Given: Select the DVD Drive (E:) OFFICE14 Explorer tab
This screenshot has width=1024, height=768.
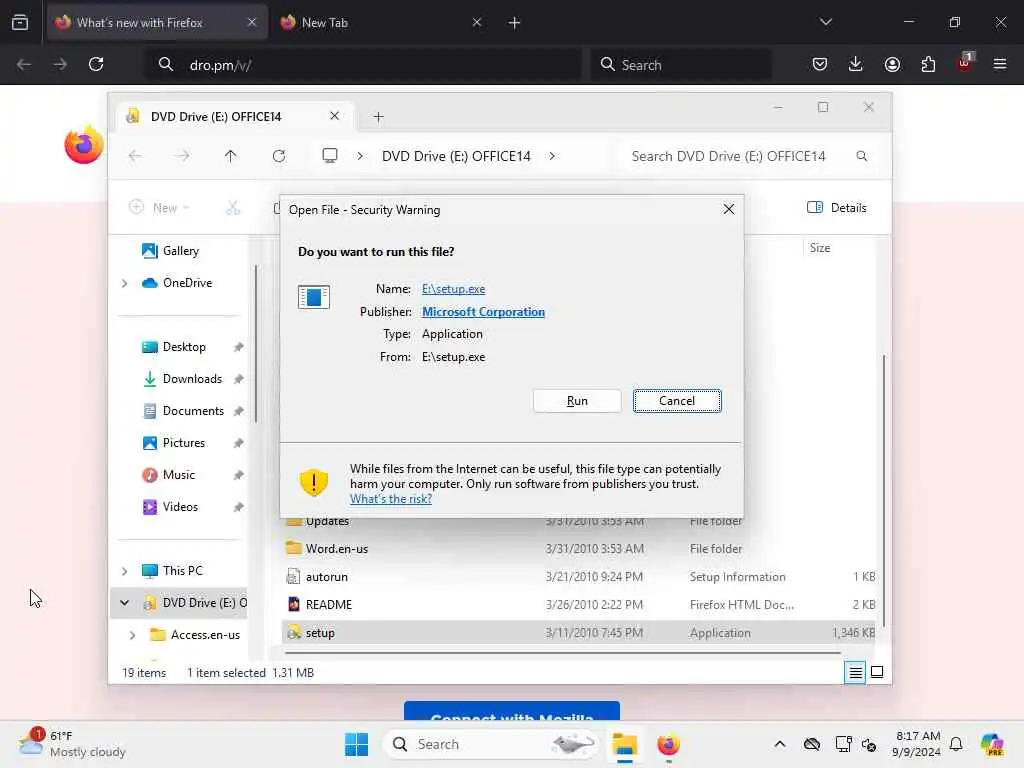Looking at the screenshot, I should (235, 117).
